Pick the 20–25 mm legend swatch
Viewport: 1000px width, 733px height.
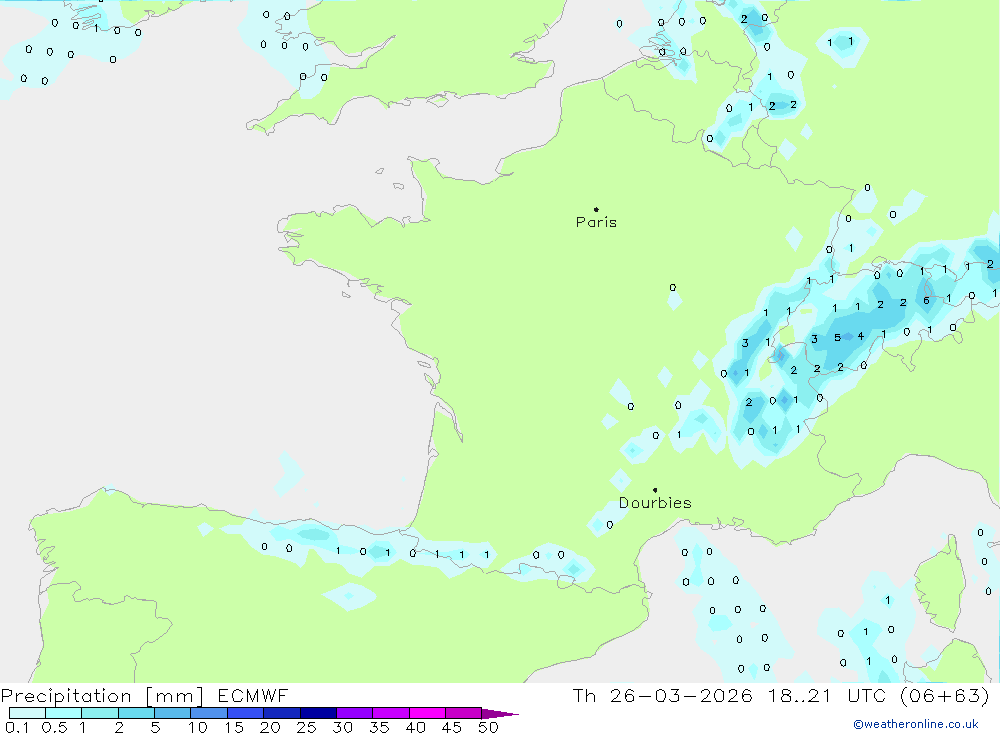282,713
